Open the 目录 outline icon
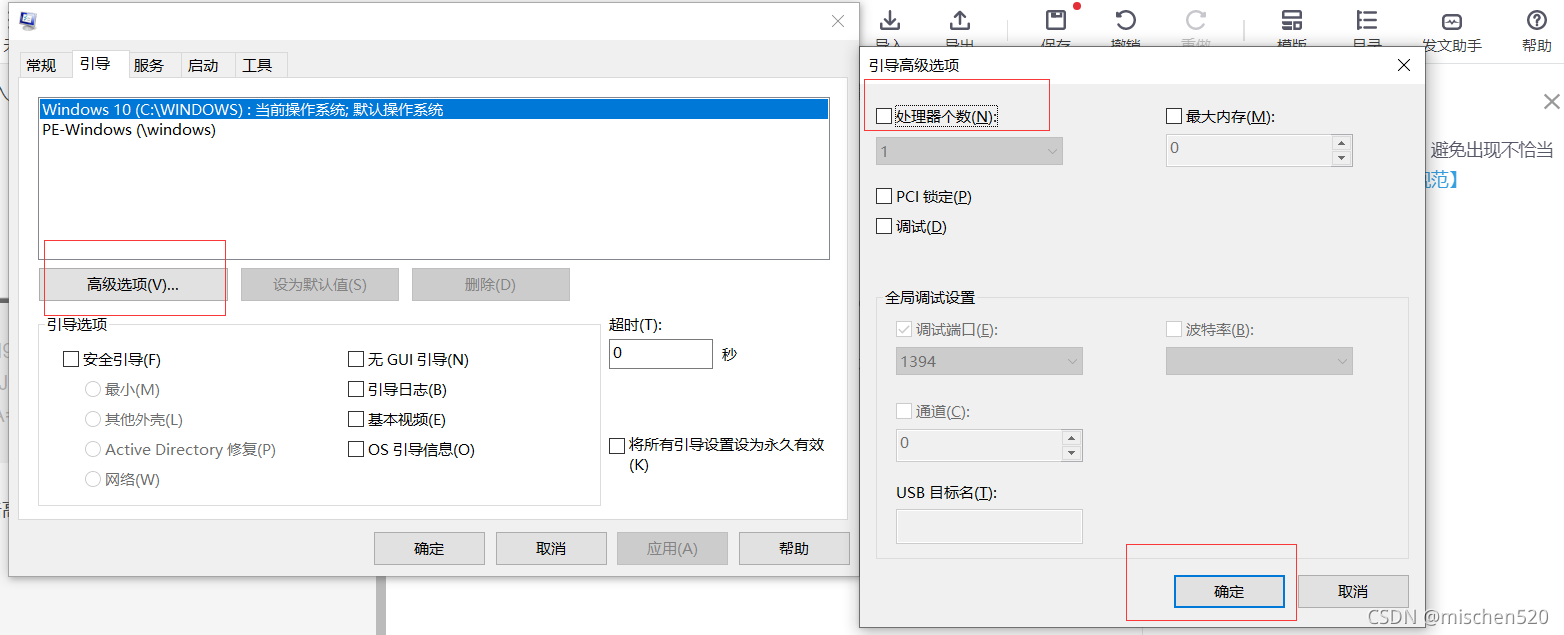This screenshot has height=635, width=1564. tap(1366, 22)
